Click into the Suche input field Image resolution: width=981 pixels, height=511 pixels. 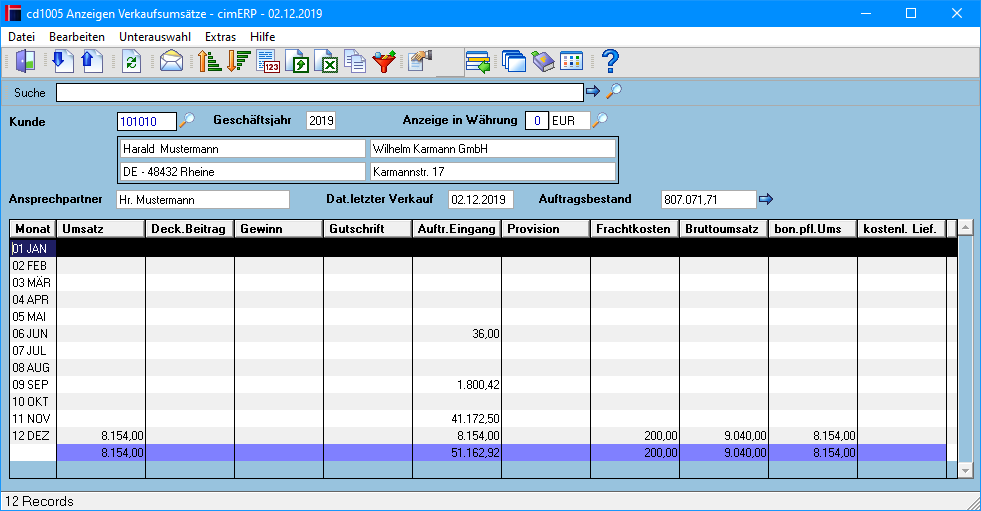click(x=320, y=93)
